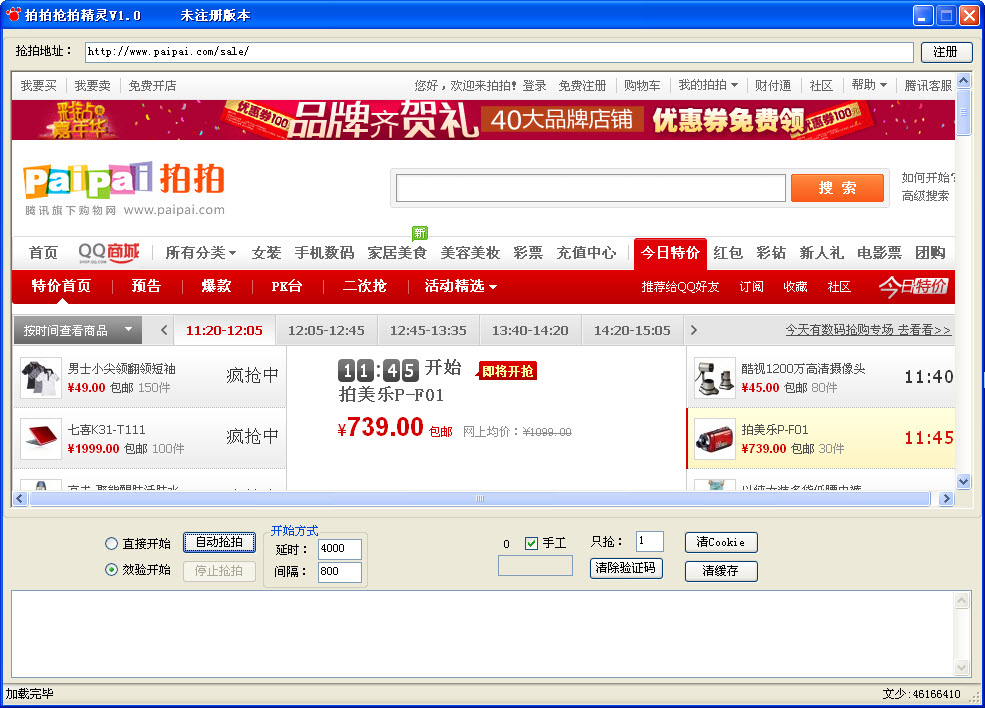Click the orange 搜索 button
Image resolution: width=985 pixels, height=708 pixels.
pos(837,188)
